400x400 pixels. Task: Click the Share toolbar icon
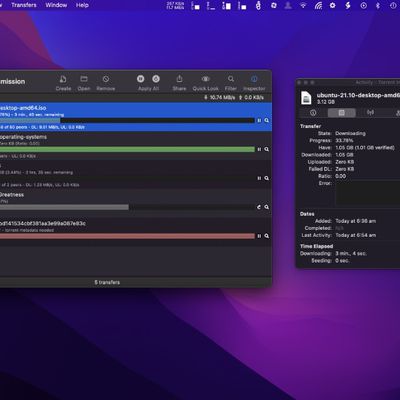click(x=179, y=79)
